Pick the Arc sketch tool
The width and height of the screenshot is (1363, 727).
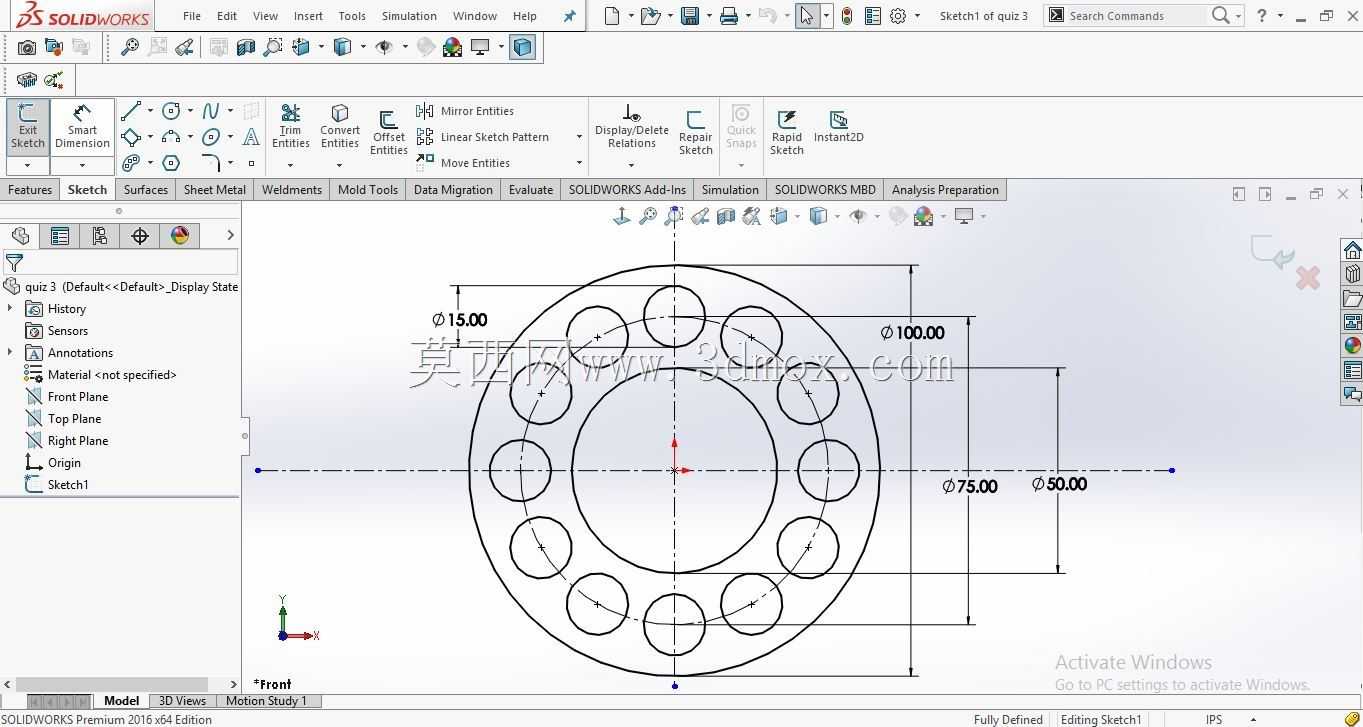click(x=171, y=137)
